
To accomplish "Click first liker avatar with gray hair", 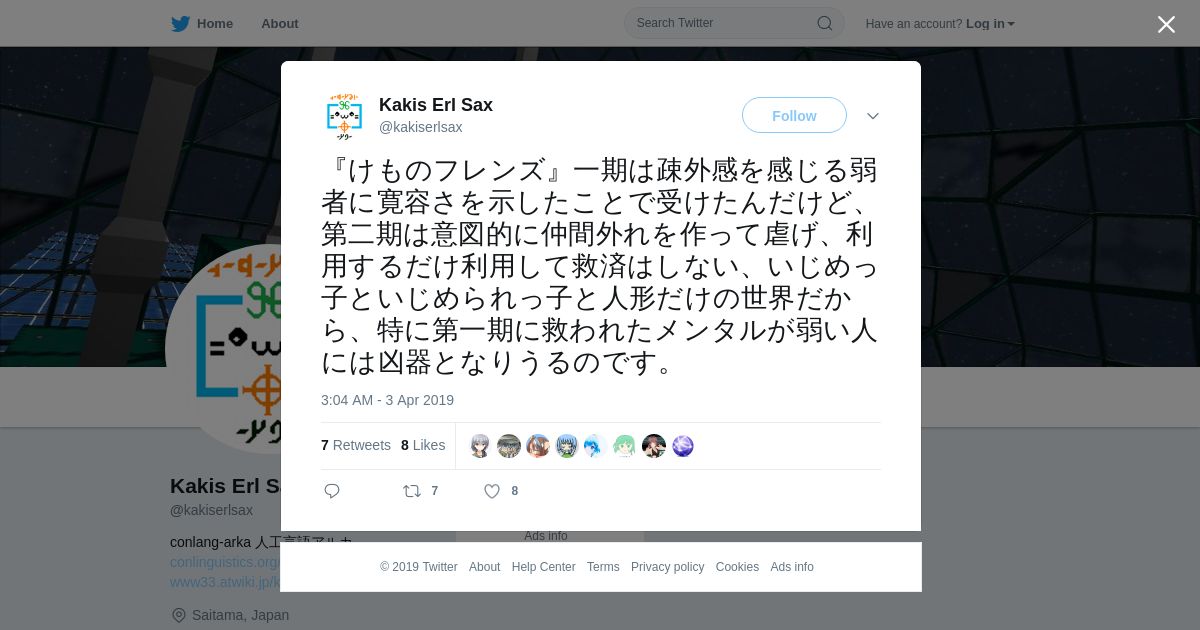I will (481, 446).
